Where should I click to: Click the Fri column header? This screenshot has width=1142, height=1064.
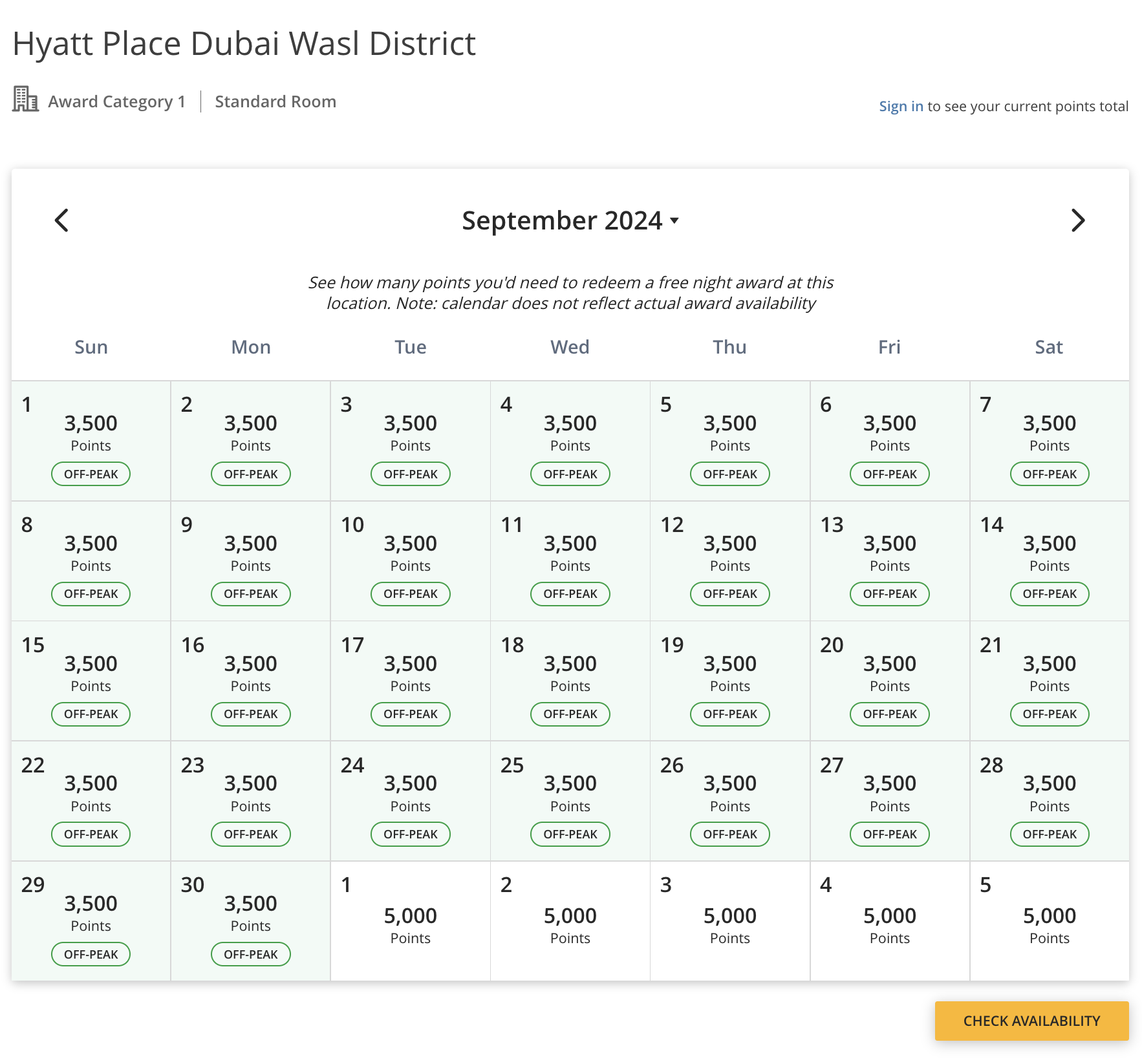[x=890, y=347]
